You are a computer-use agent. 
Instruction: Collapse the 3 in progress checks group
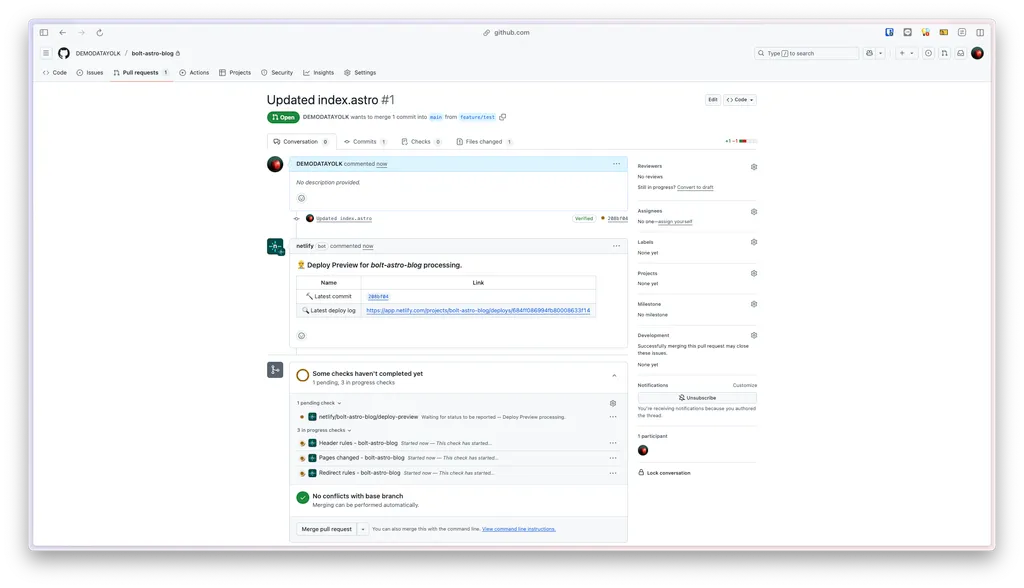click(x=324, y=430)
